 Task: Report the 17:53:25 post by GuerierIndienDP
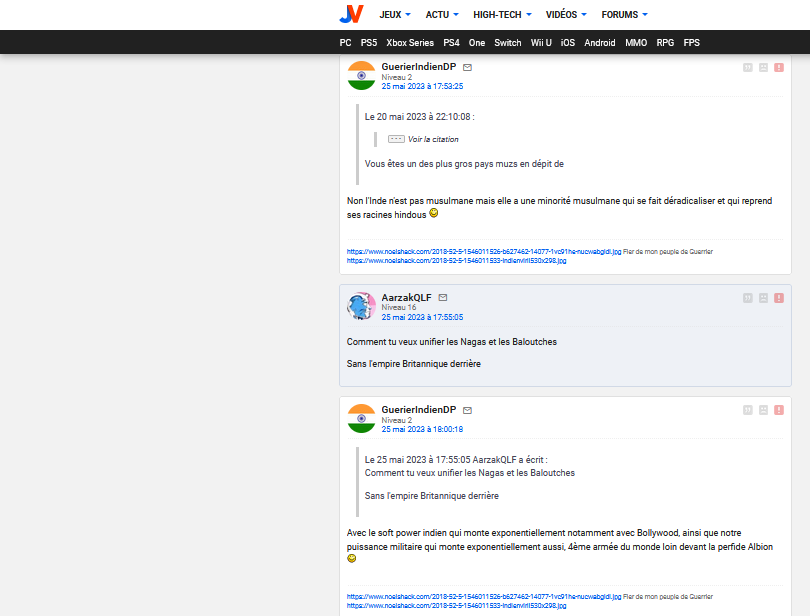point(779,67)
